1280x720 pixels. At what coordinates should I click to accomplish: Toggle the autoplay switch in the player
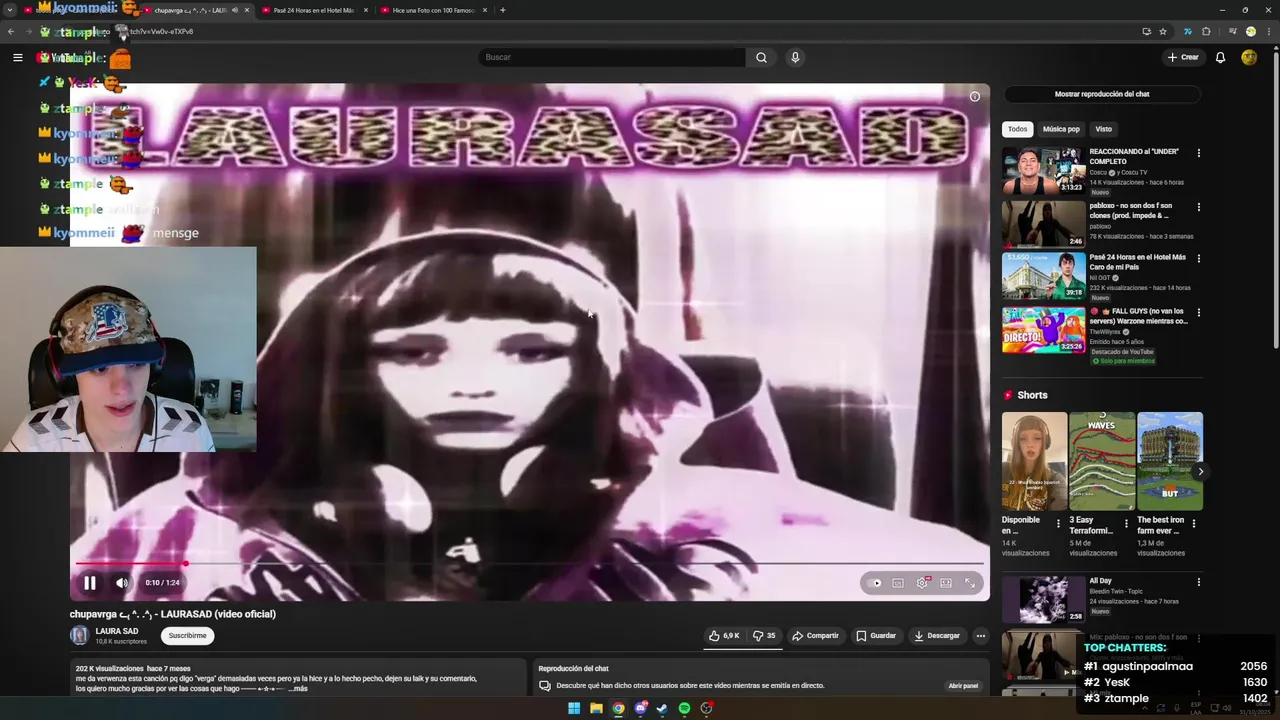coord(876,583)
